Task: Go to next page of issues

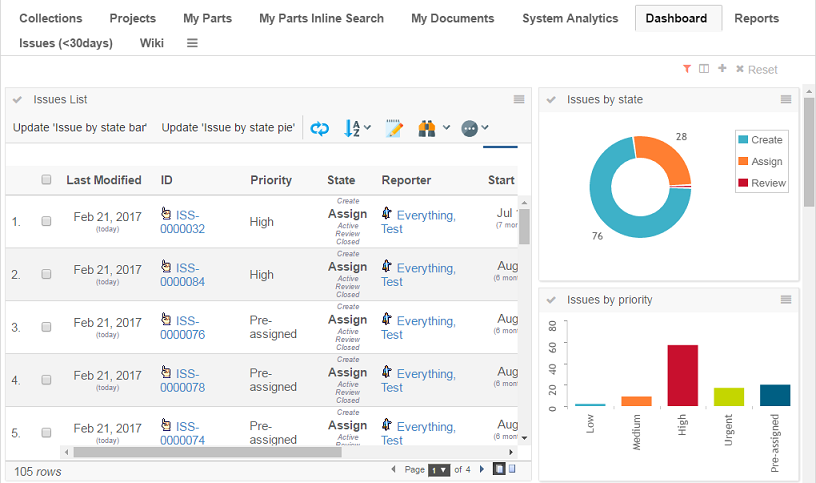Action: coord(482,469)
